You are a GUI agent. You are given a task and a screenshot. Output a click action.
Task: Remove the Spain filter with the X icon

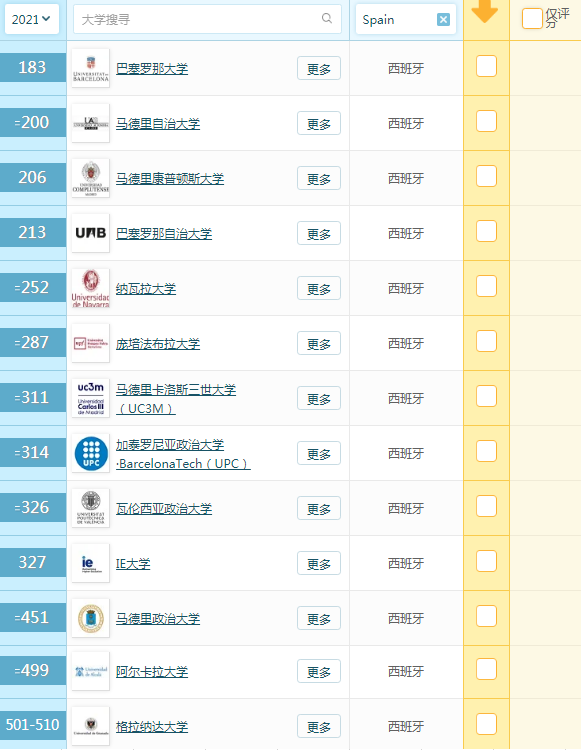[443, 20]
